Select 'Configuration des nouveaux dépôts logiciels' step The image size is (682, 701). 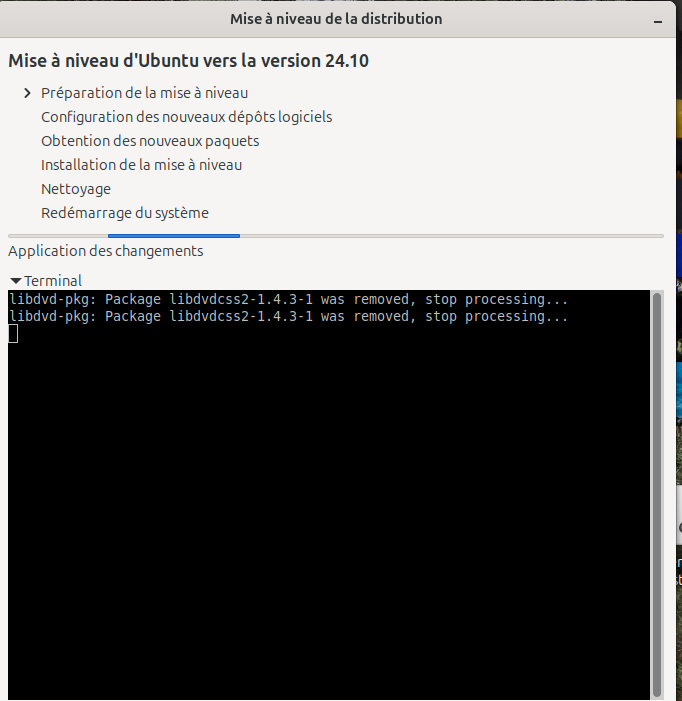coord(186,117)
